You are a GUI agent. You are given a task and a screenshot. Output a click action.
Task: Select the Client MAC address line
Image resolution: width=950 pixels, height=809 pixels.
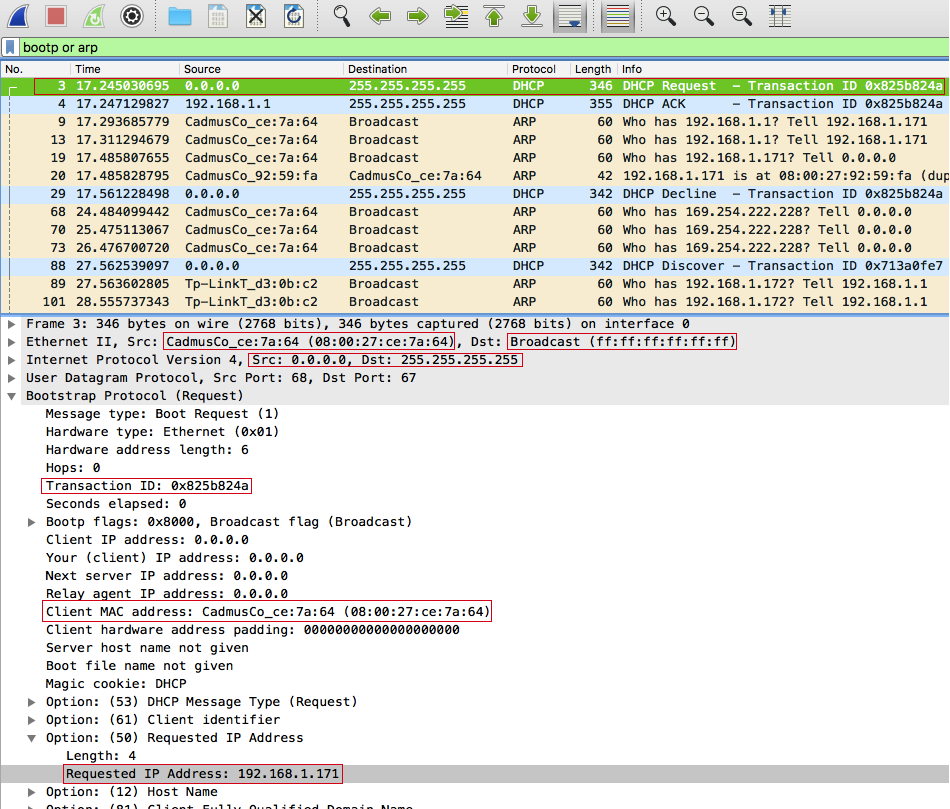coord(267,611)
